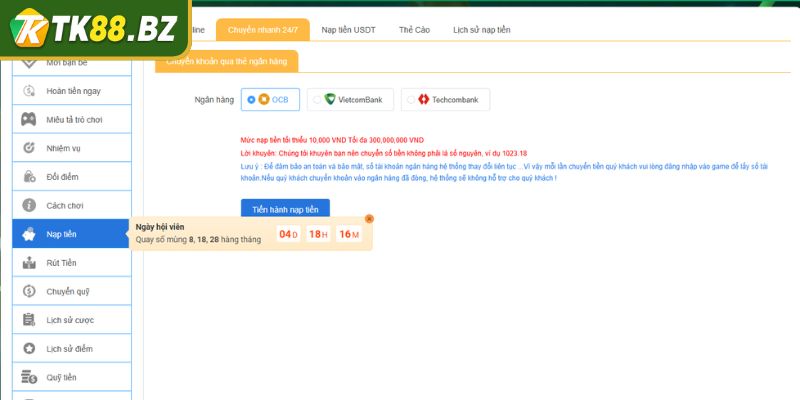Click the Đổi điểm bag icon
The image size is (800, 400).
pyautogui.click(x=29, y=177)
